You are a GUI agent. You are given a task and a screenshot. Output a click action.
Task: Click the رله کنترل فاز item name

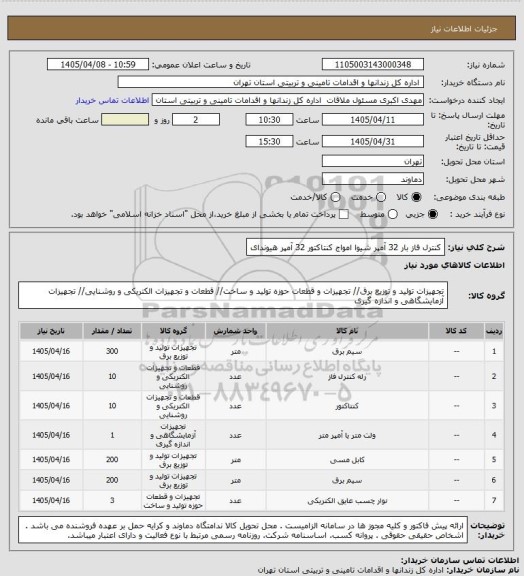[347, 377]
